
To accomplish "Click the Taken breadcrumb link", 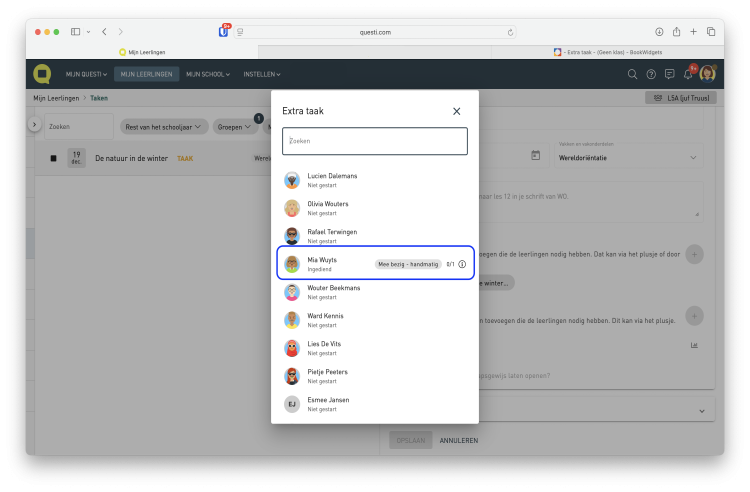I will pyautogui.click(x=99, y=98).
